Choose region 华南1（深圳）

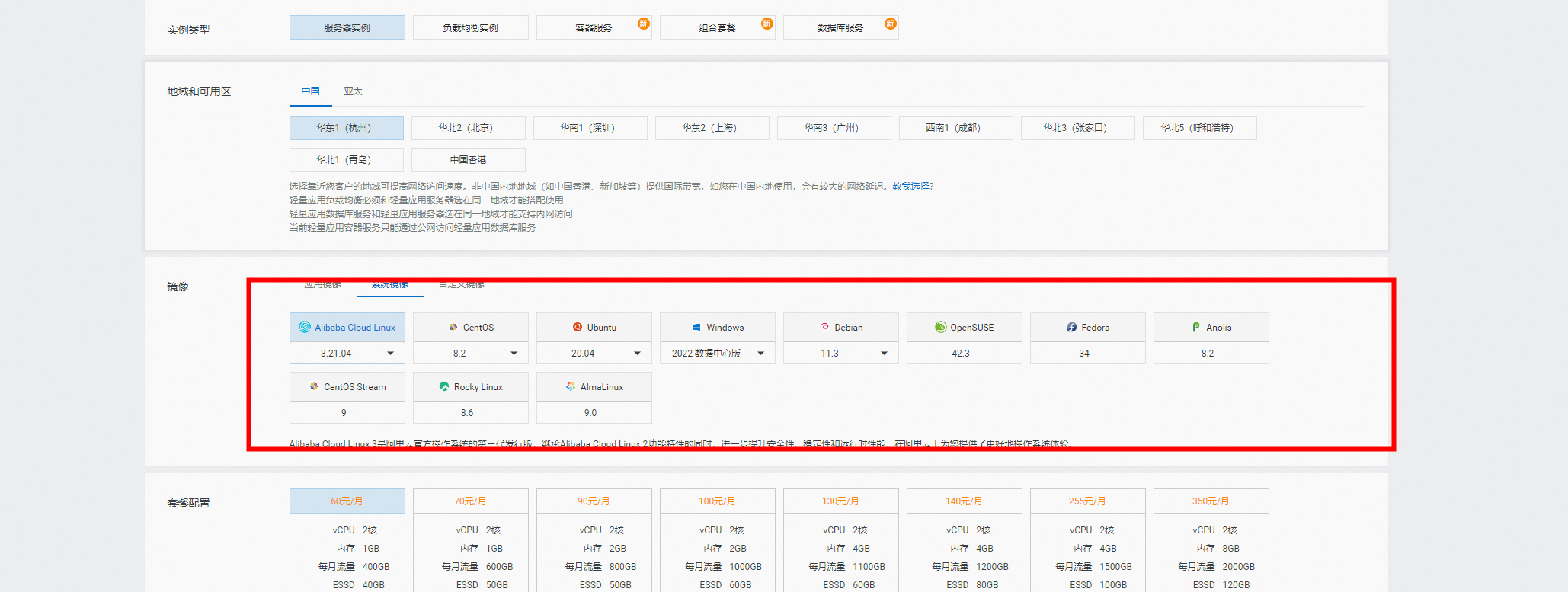[x=590, y=128]
